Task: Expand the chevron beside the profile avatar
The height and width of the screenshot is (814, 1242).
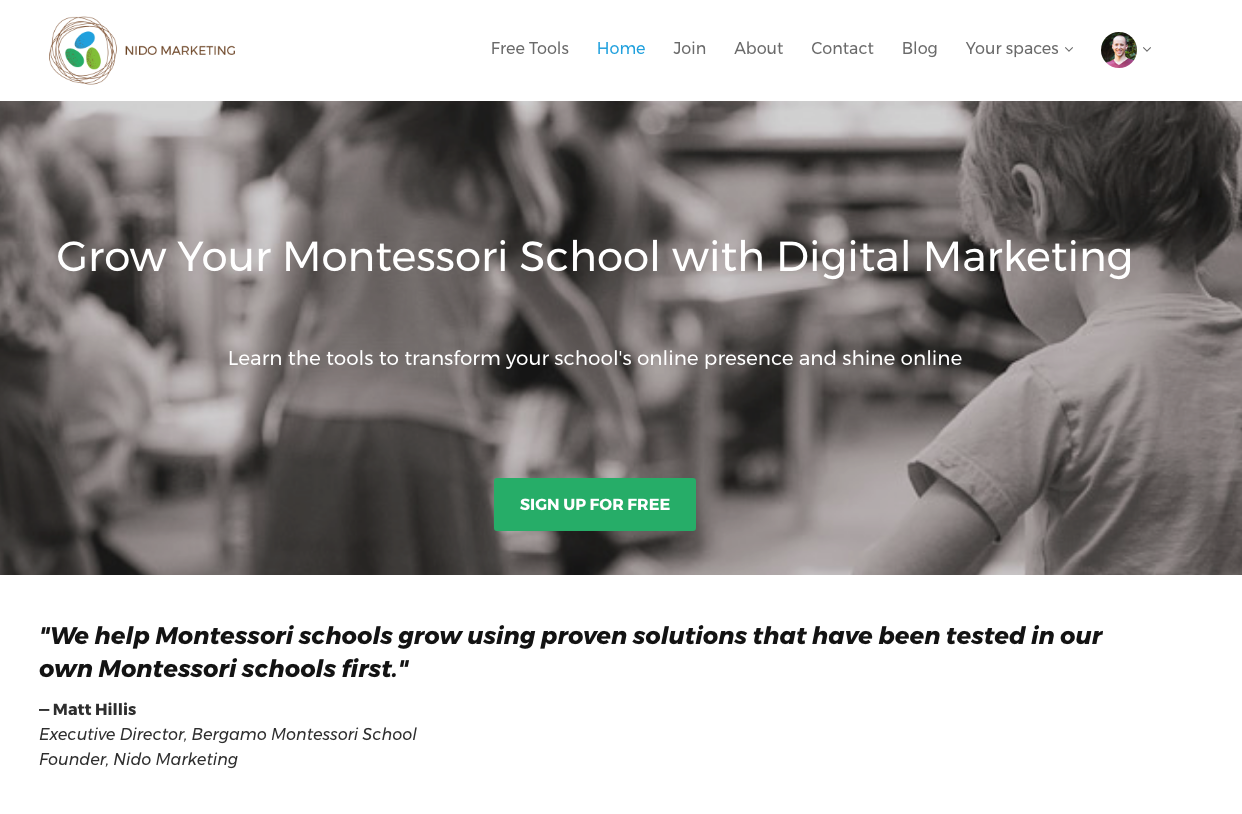Action: (1147, 50)
